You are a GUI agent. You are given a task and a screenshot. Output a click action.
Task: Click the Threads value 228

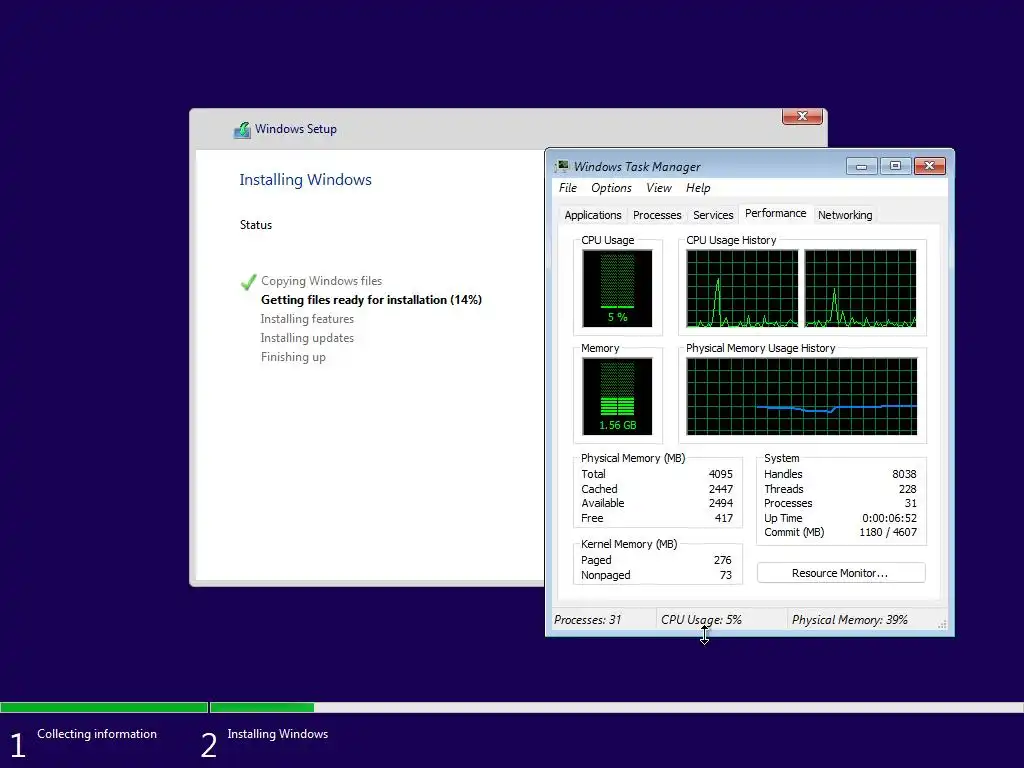pyautogui.click(x=907, y=488)
